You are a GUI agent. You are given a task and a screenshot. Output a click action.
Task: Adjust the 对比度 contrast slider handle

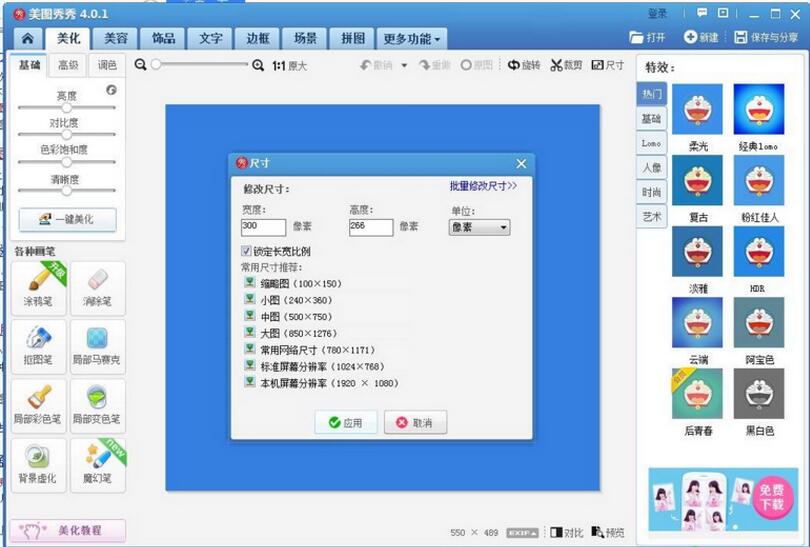(67, 135)
